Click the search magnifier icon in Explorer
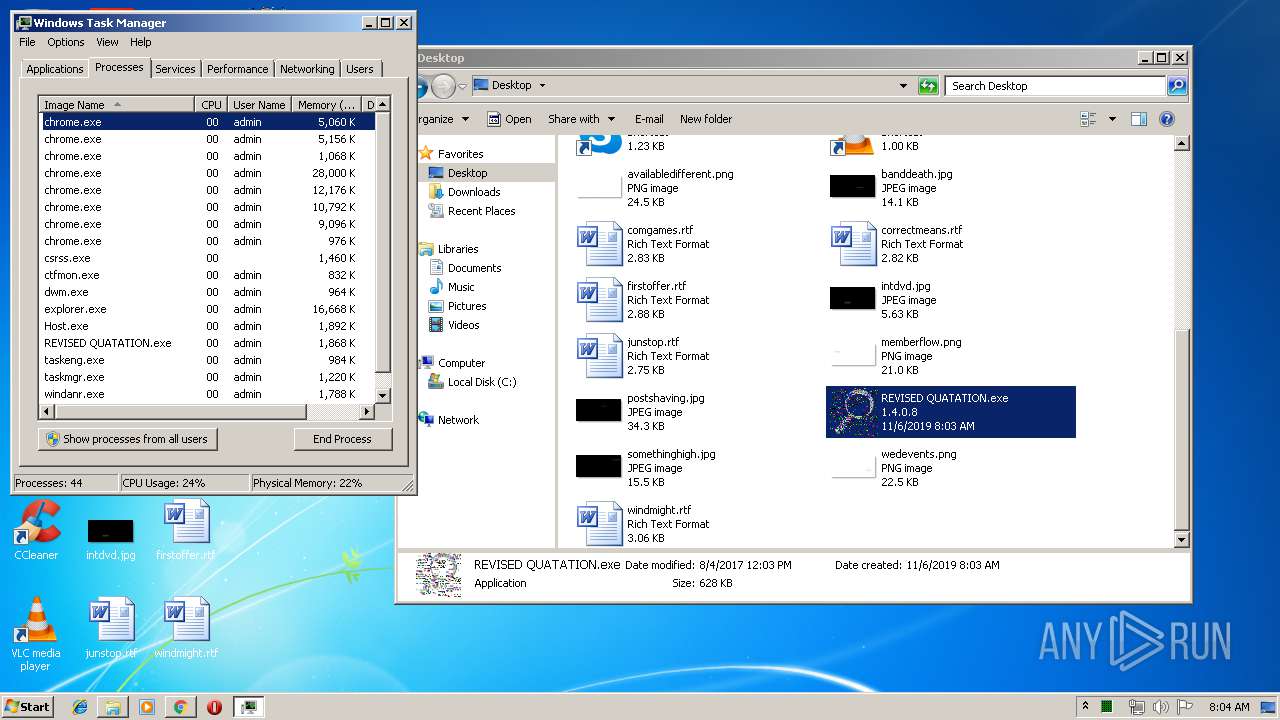 click(1177, 86)
